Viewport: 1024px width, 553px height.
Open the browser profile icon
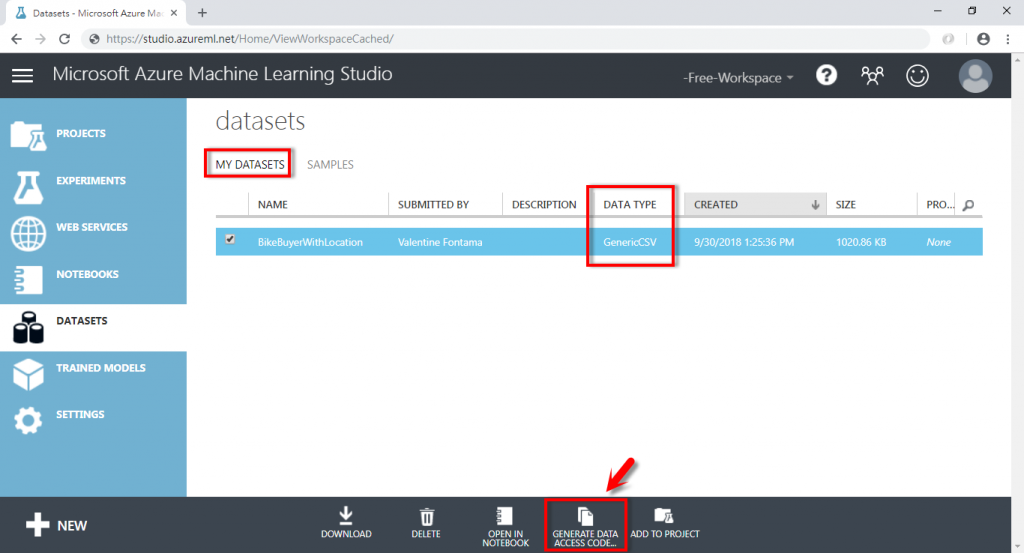(983, 39)
